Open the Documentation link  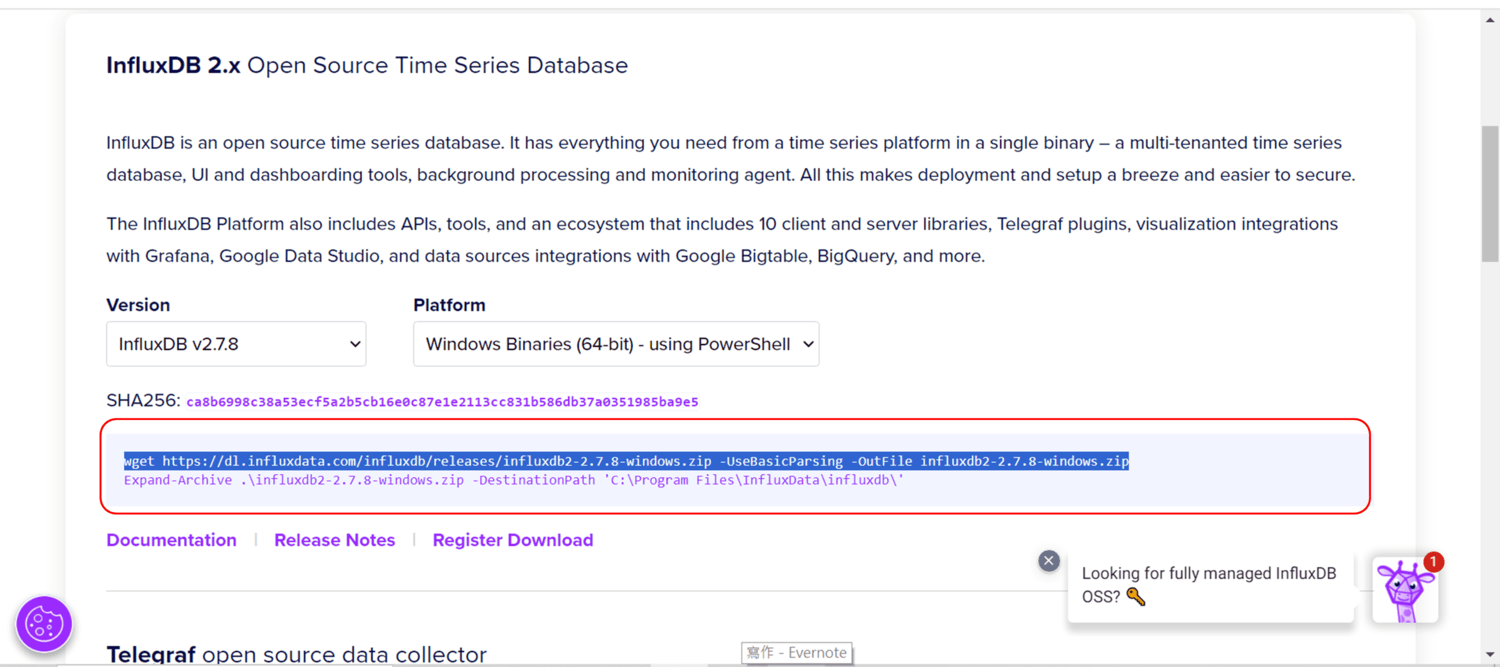172,540
